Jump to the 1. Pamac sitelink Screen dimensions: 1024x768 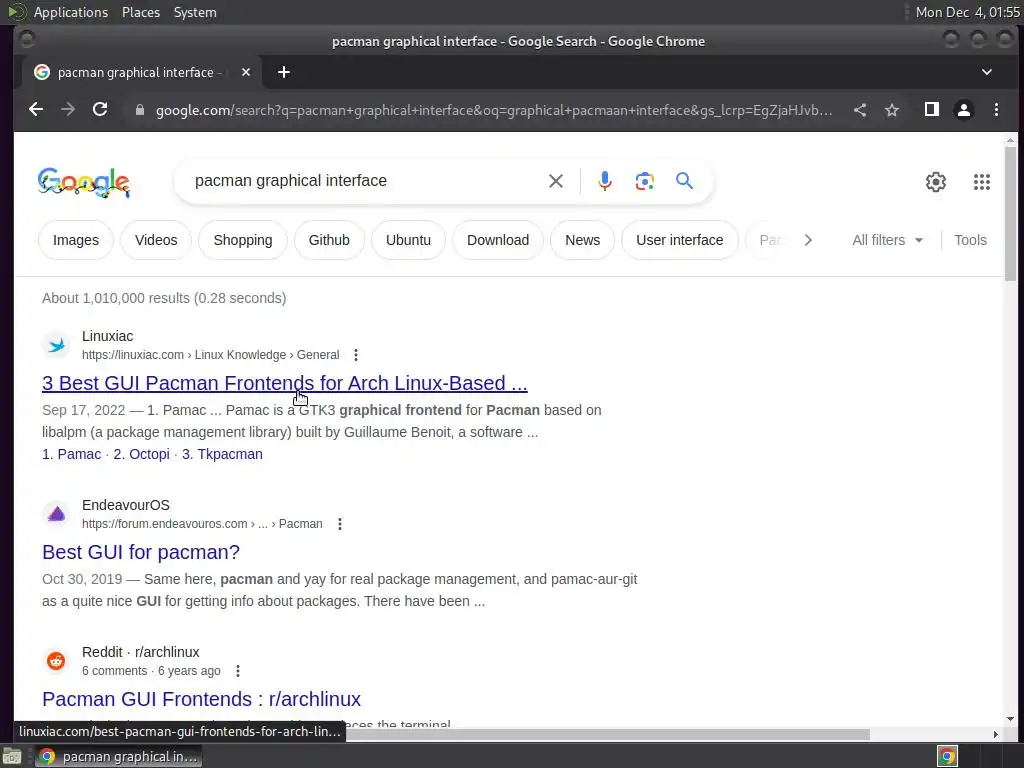(x=72, y=455)
